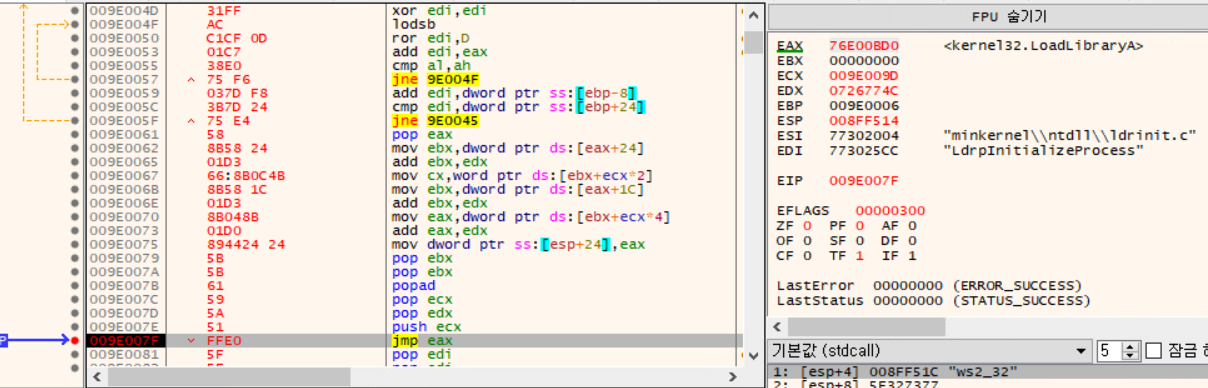Select EIP register value 009E007F
Viewport: 1208px width, 388px height.
(863, 180)
